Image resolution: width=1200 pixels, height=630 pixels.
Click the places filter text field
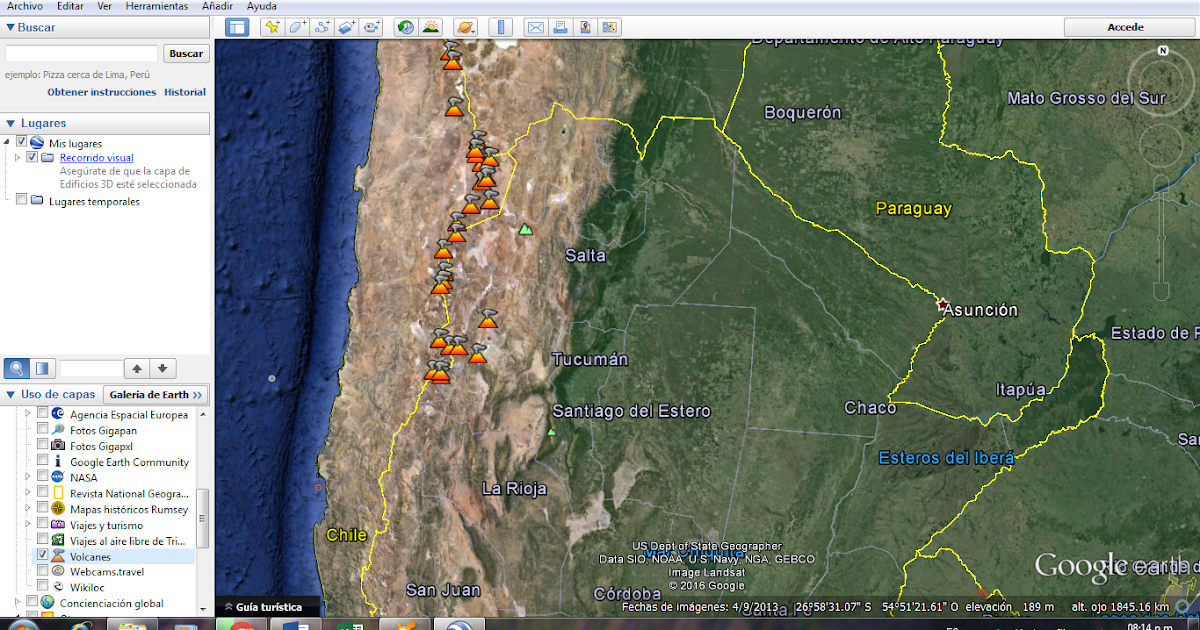(91, 368)
